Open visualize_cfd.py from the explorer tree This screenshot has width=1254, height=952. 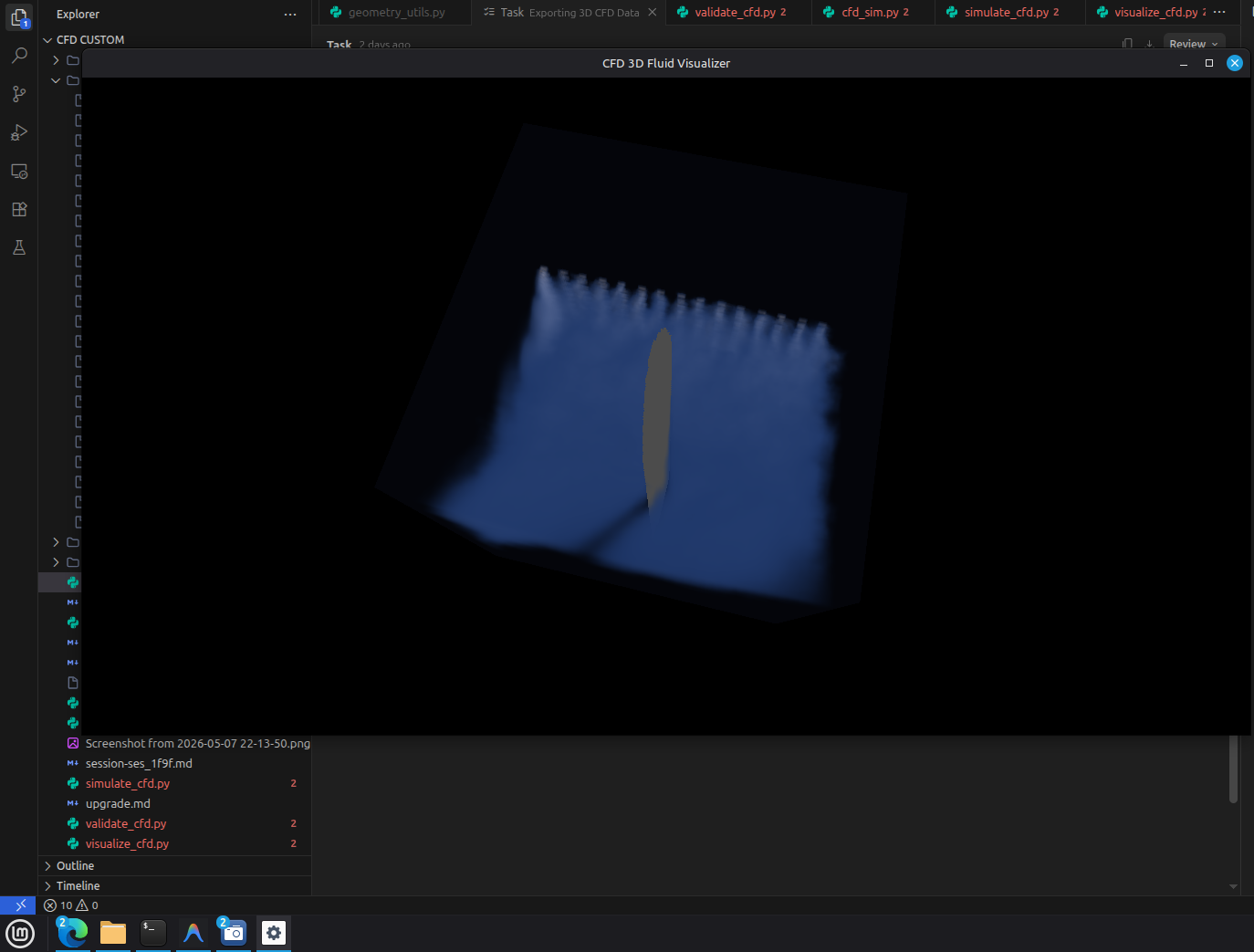pyautogui.click(x=127, y=843)
